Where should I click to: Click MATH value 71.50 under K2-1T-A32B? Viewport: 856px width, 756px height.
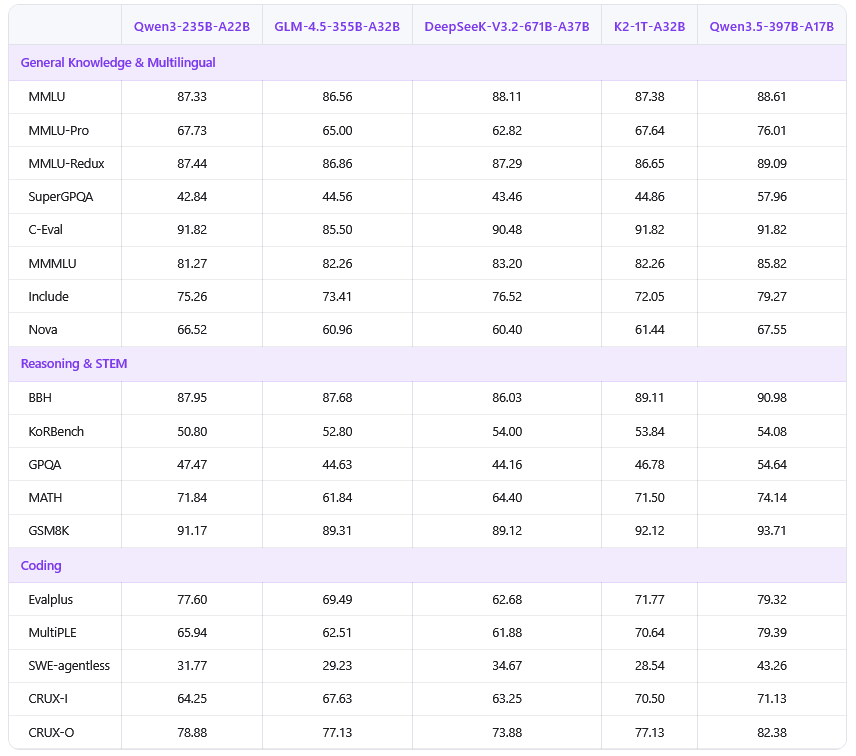click(x=649, y=497)
